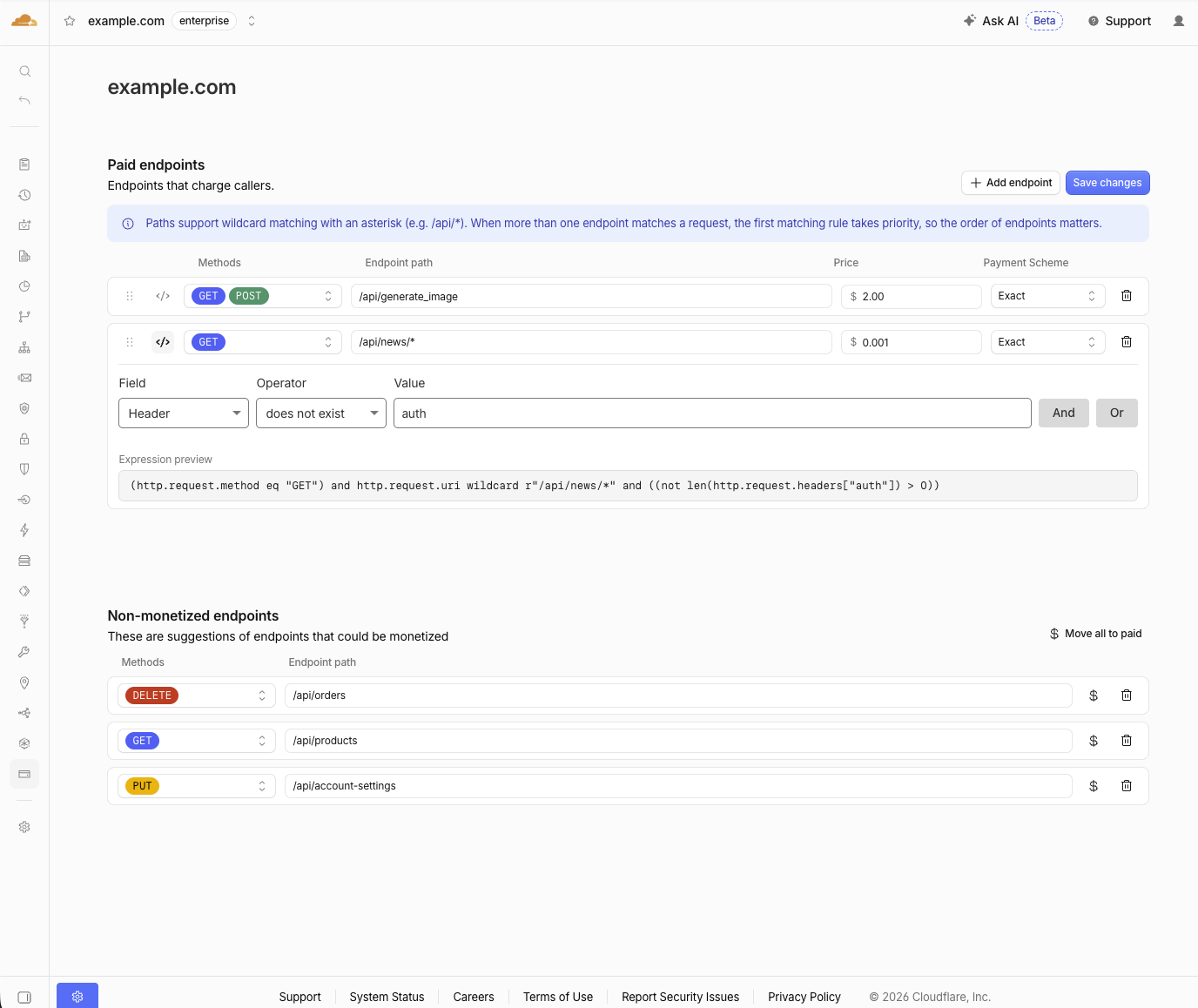Open Ask AI Beta

pyautogui.click(x=1013, y=21)
